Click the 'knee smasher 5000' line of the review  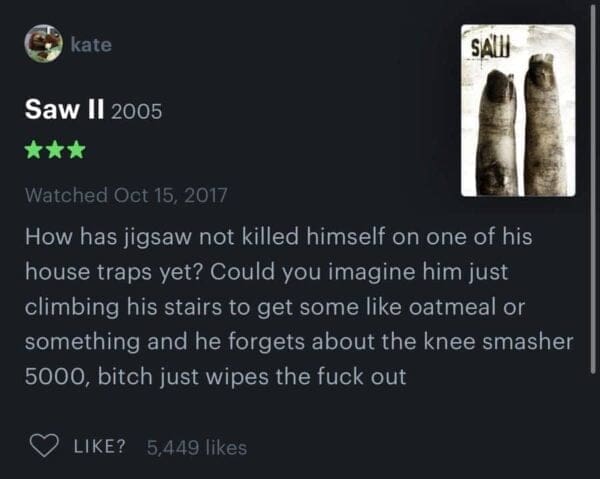299,341
